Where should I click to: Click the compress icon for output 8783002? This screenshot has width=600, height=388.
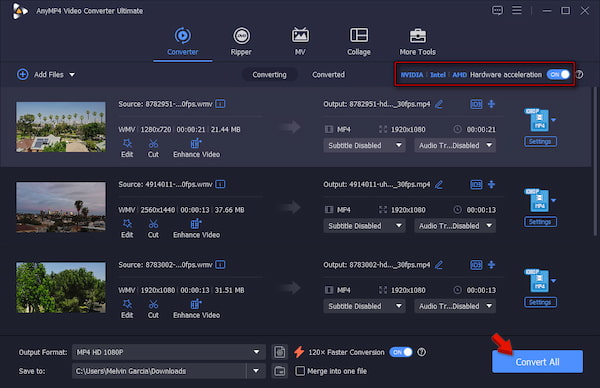pyautogui.click(x=492, y=265)
